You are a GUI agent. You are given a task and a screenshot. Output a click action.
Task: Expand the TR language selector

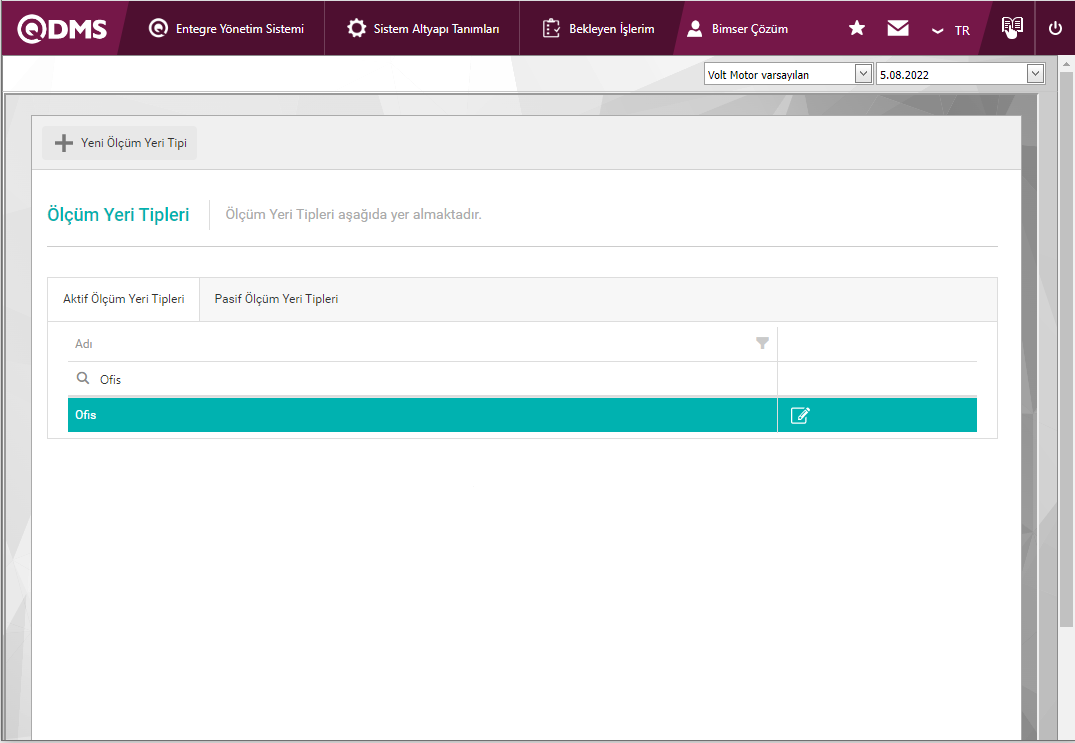[950, 30]
